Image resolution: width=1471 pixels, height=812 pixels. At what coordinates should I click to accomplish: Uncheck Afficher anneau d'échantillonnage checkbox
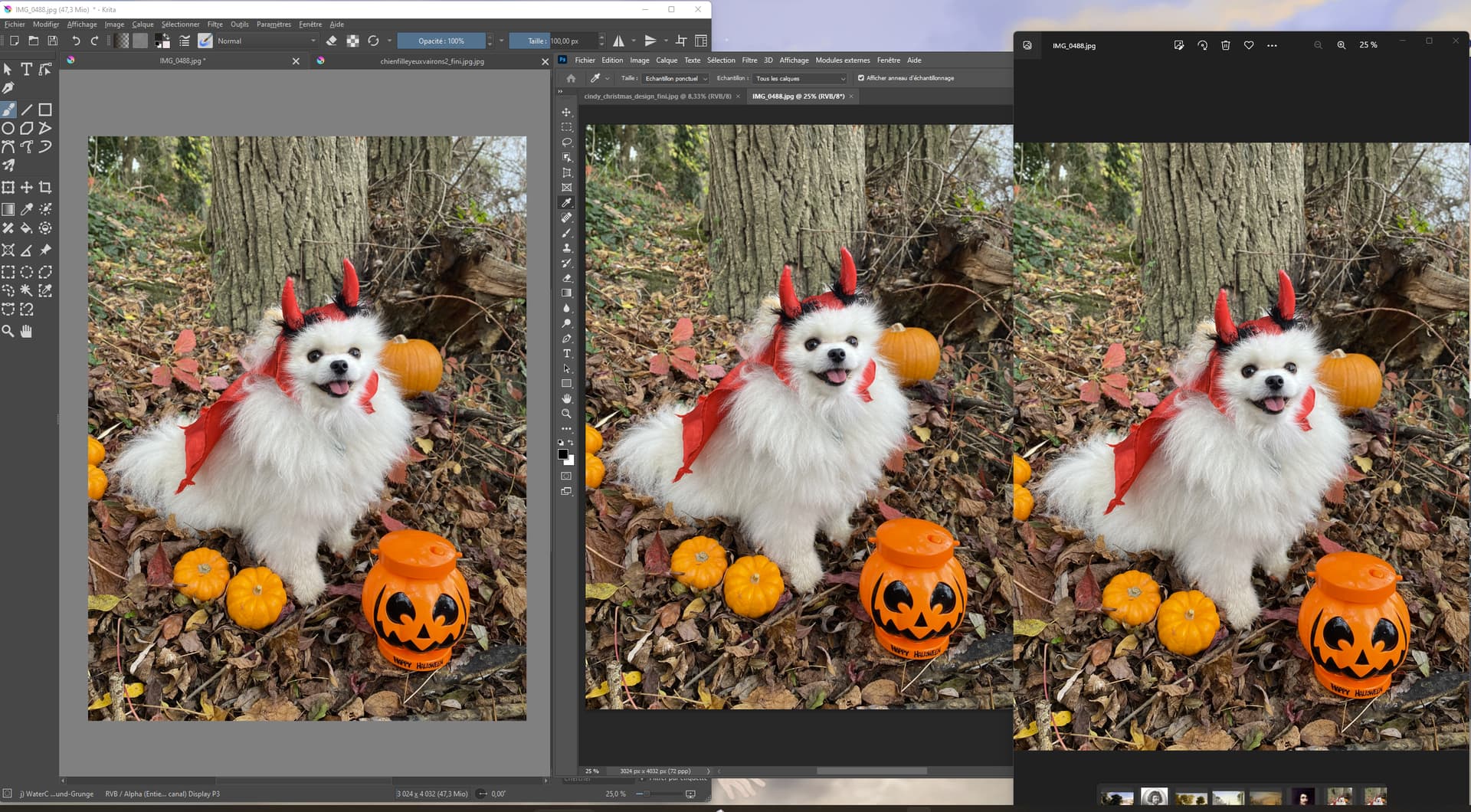pos(861,78)
